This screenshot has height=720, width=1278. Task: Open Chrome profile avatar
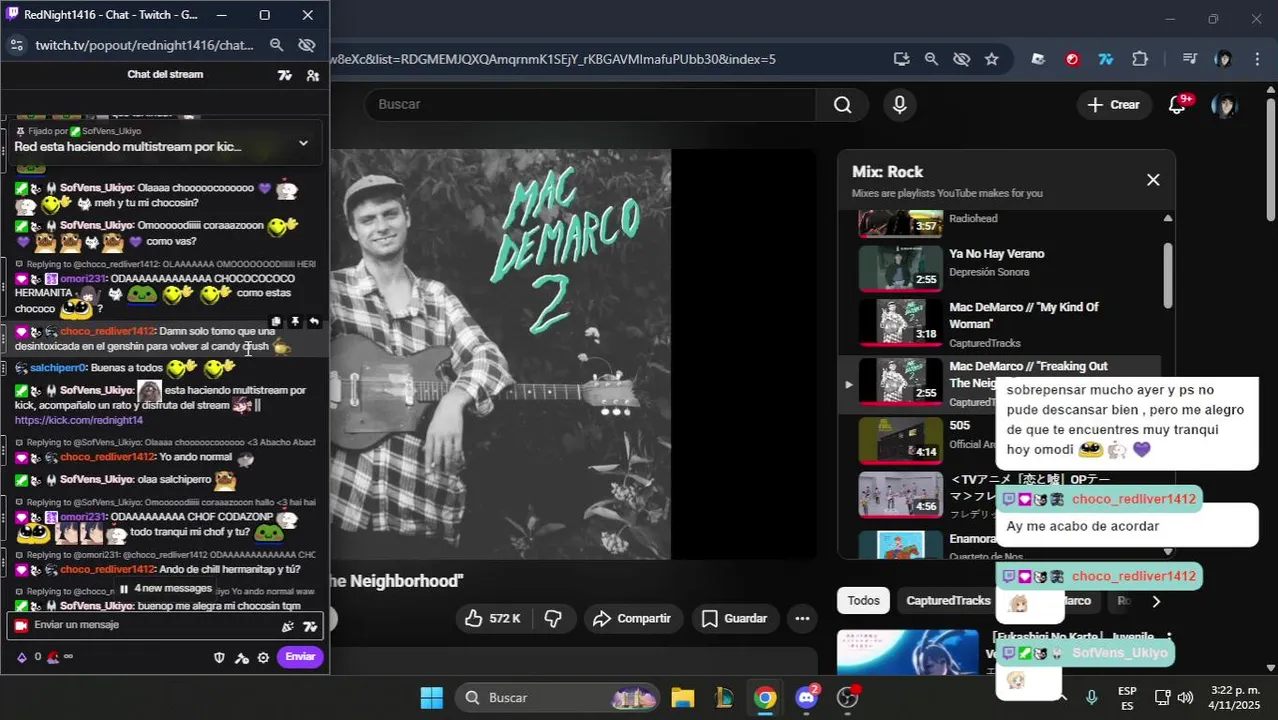[1223, 59]
